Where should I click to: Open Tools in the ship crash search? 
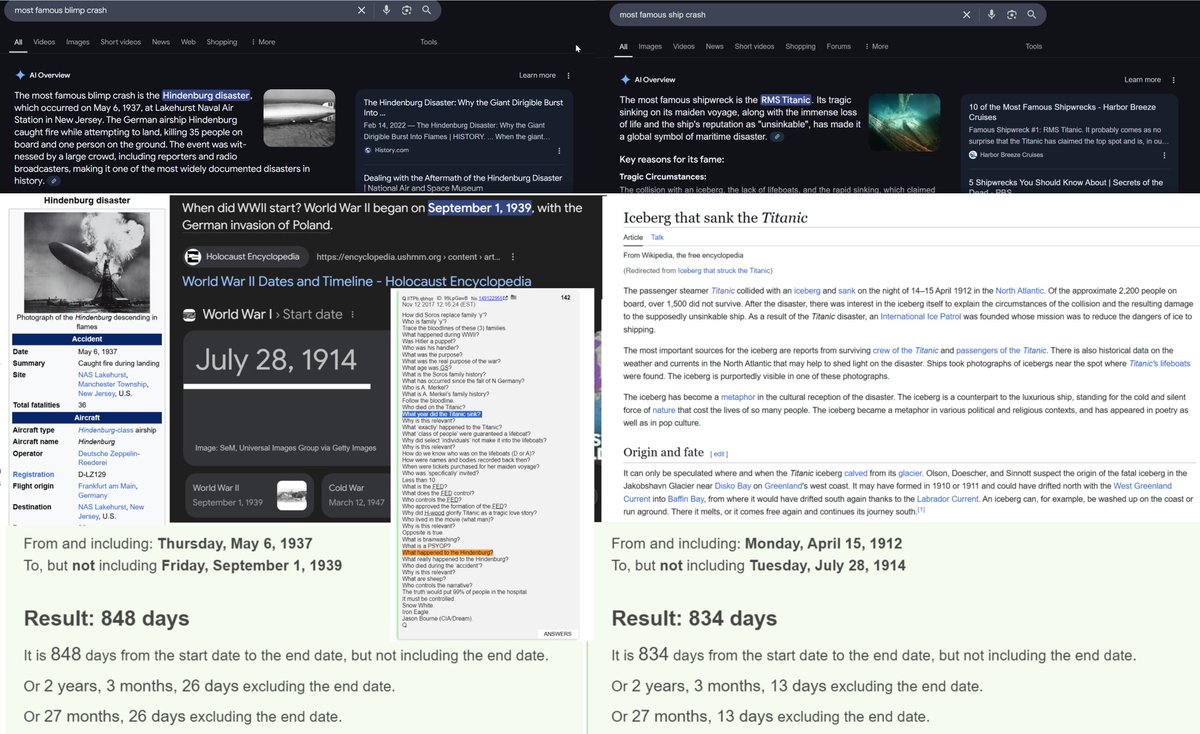(1034, 46)
